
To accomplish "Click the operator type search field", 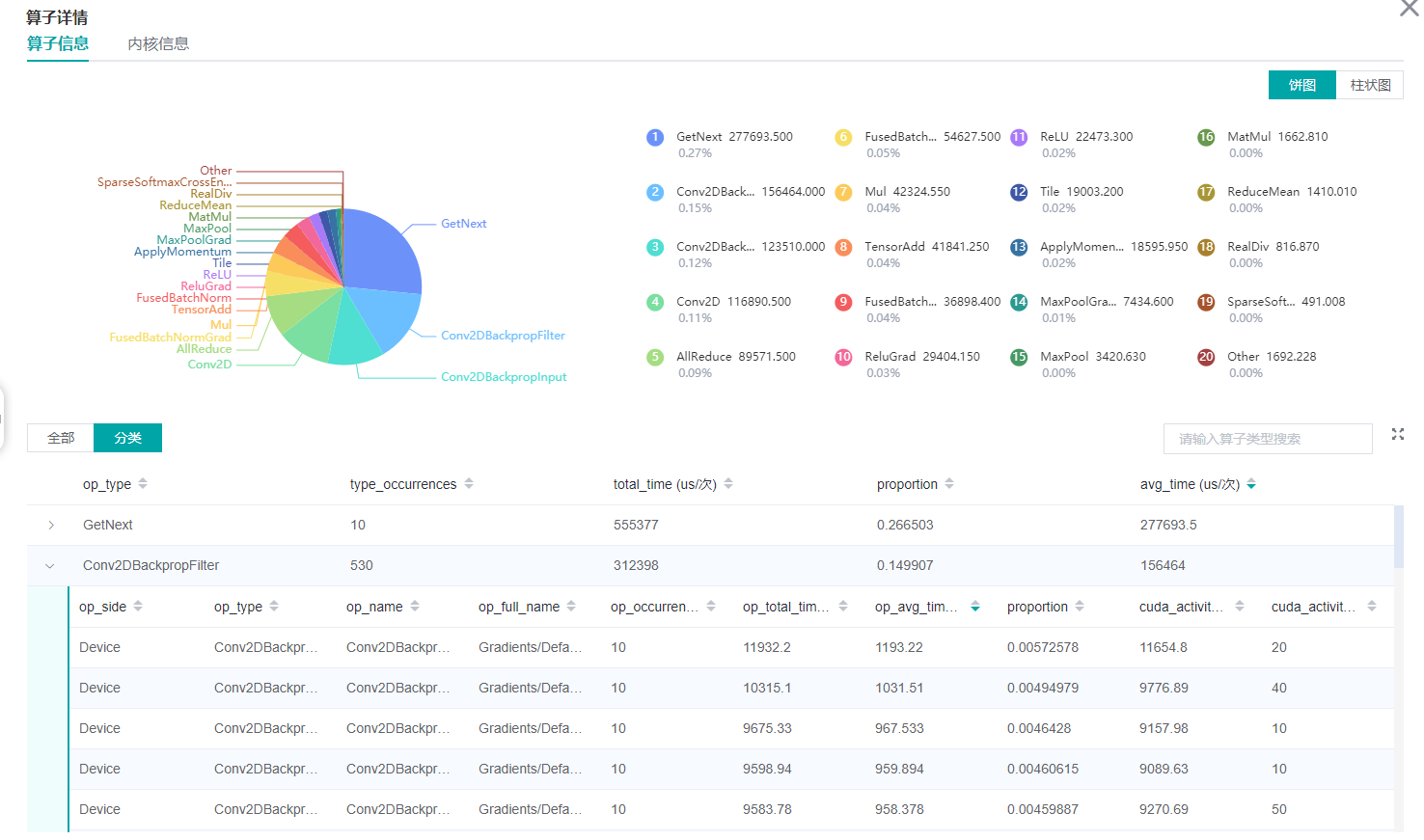I will pos(1267,439).
